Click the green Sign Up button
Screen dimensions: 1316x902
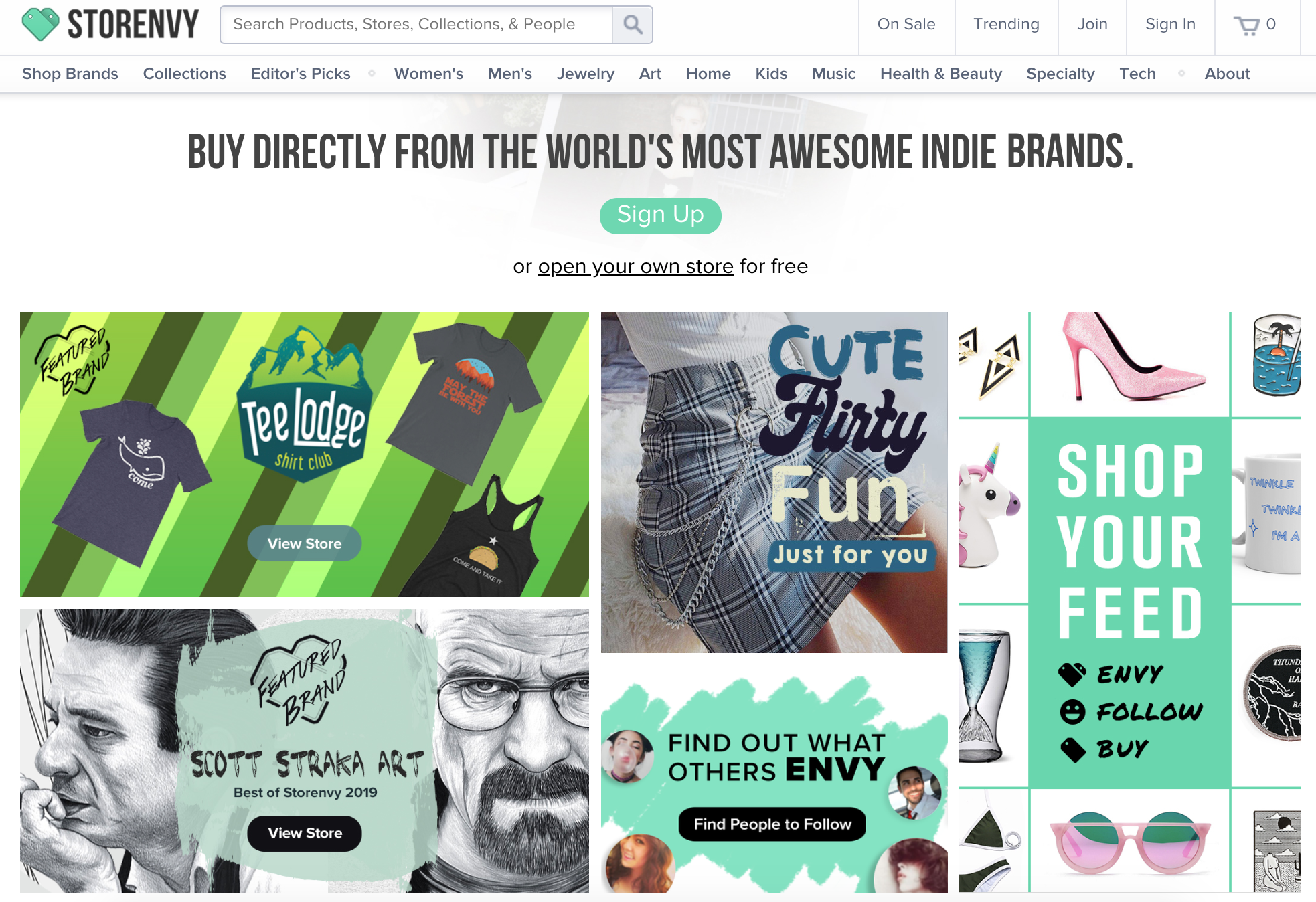pyautogui.click(x=661, y=215)
